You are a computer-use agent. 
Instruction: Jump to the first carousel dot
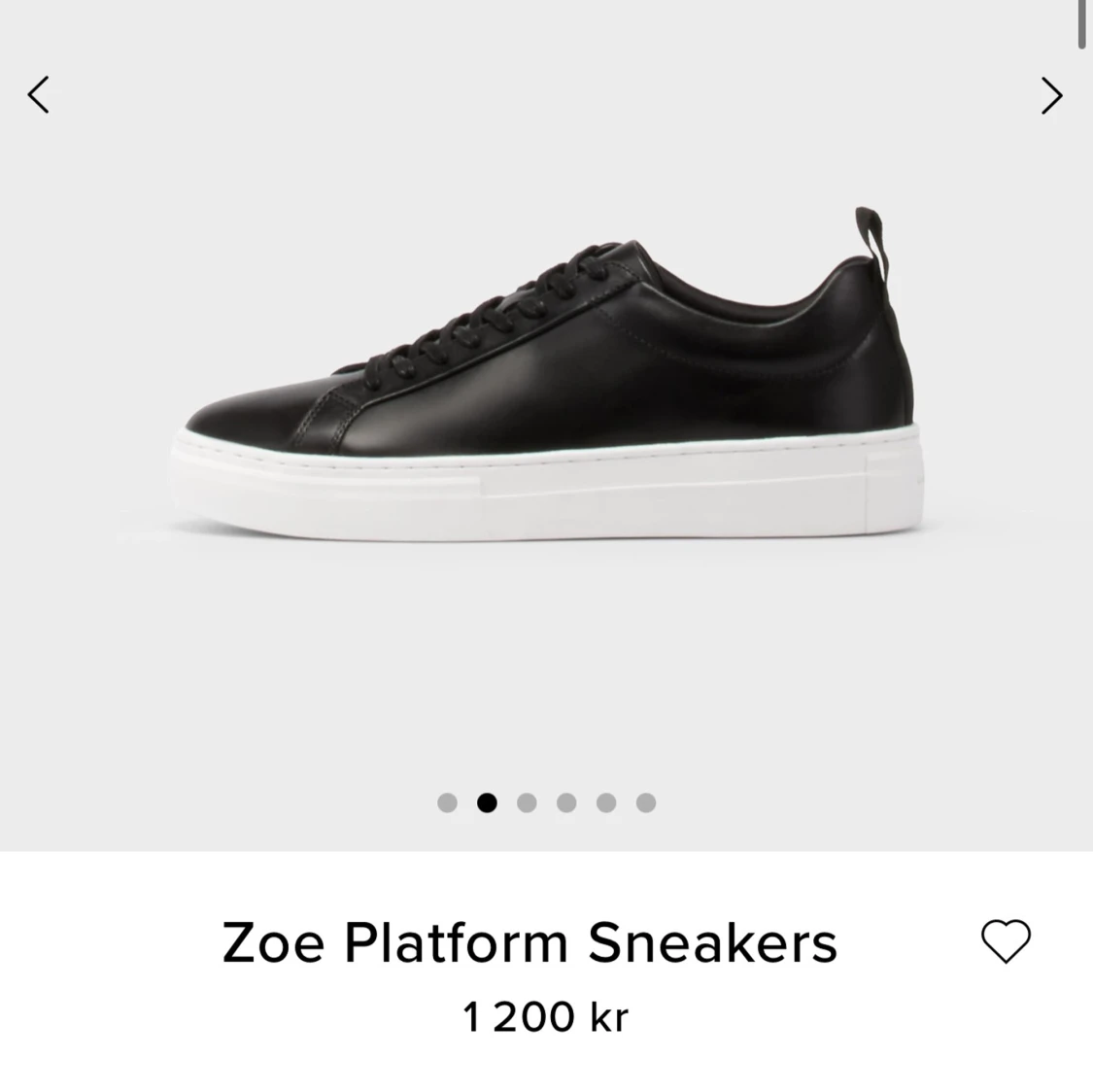tap(447, 802)
